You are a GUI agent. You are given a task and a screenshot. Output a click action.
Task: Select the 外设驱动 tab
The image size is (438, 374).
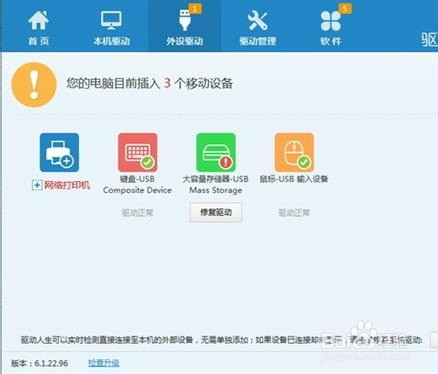pyautogui.click(x=184, y=27)
